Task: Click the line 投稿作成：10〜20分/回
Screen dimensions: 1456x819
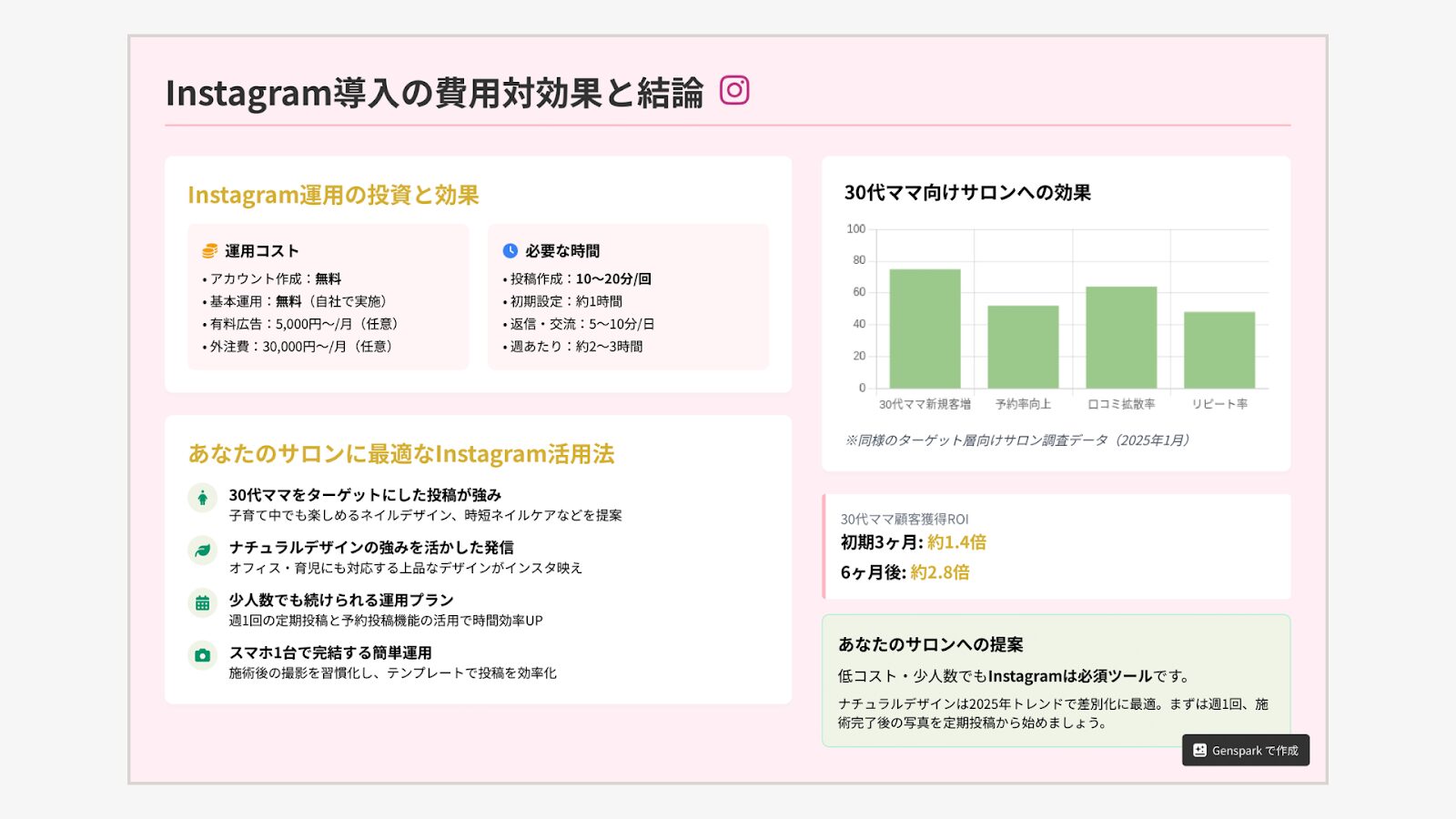Action: tap(577, 278)
